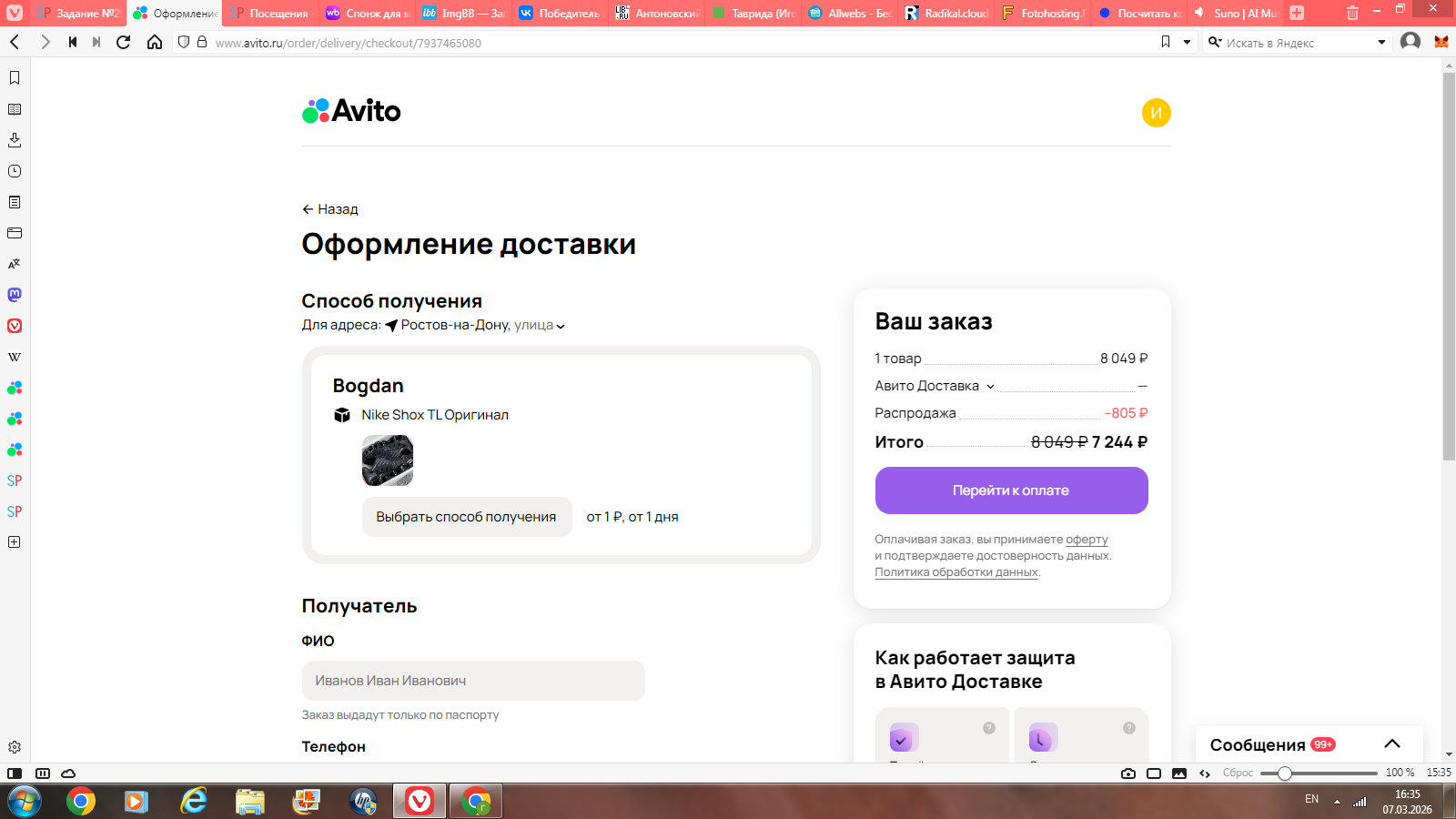The height and width of the screenshot is (819, 1456).
Task: Bookmark this page from the address bar
Action: pos(1166,42)
